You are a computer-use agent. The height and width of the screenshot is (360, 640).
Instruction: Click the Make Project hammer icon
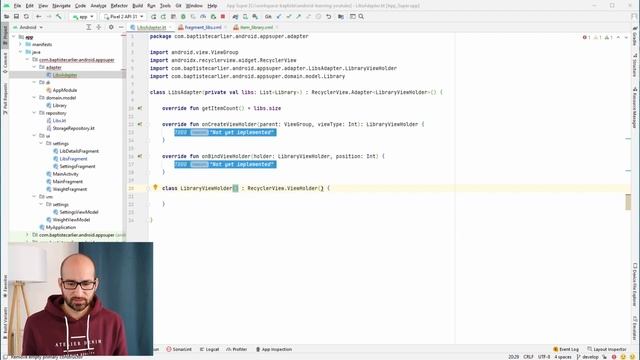click(59, 17)
